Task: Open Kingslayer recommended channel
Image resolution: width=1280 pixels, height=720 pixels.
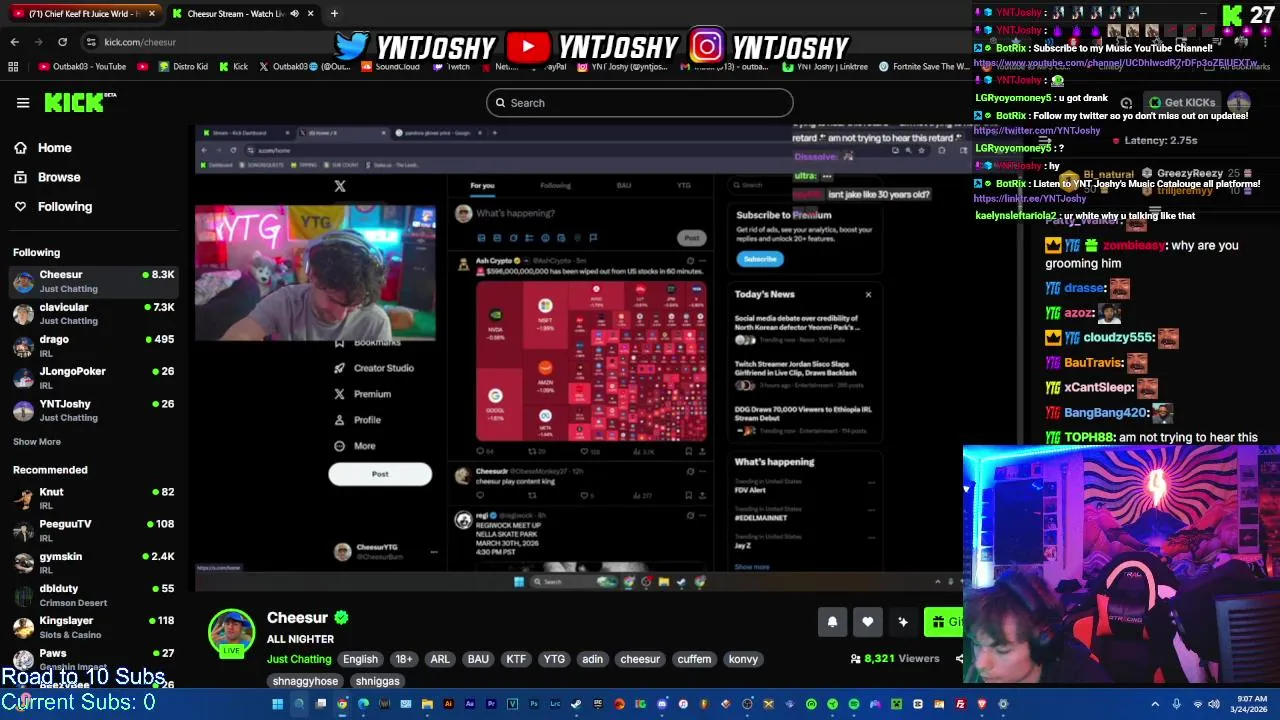Action: tap(93, 627)
